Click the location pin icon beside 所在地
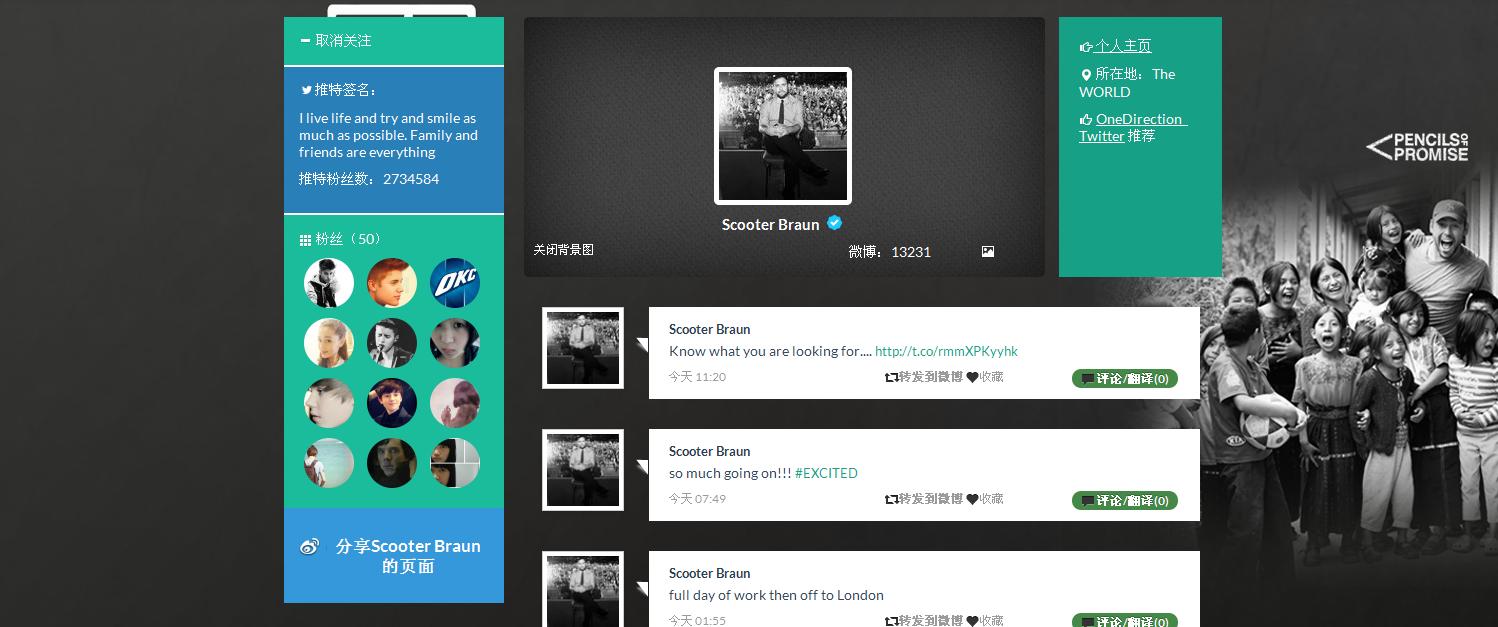The width and height of the screenshot is (1498, 627). coord(1086,75)
